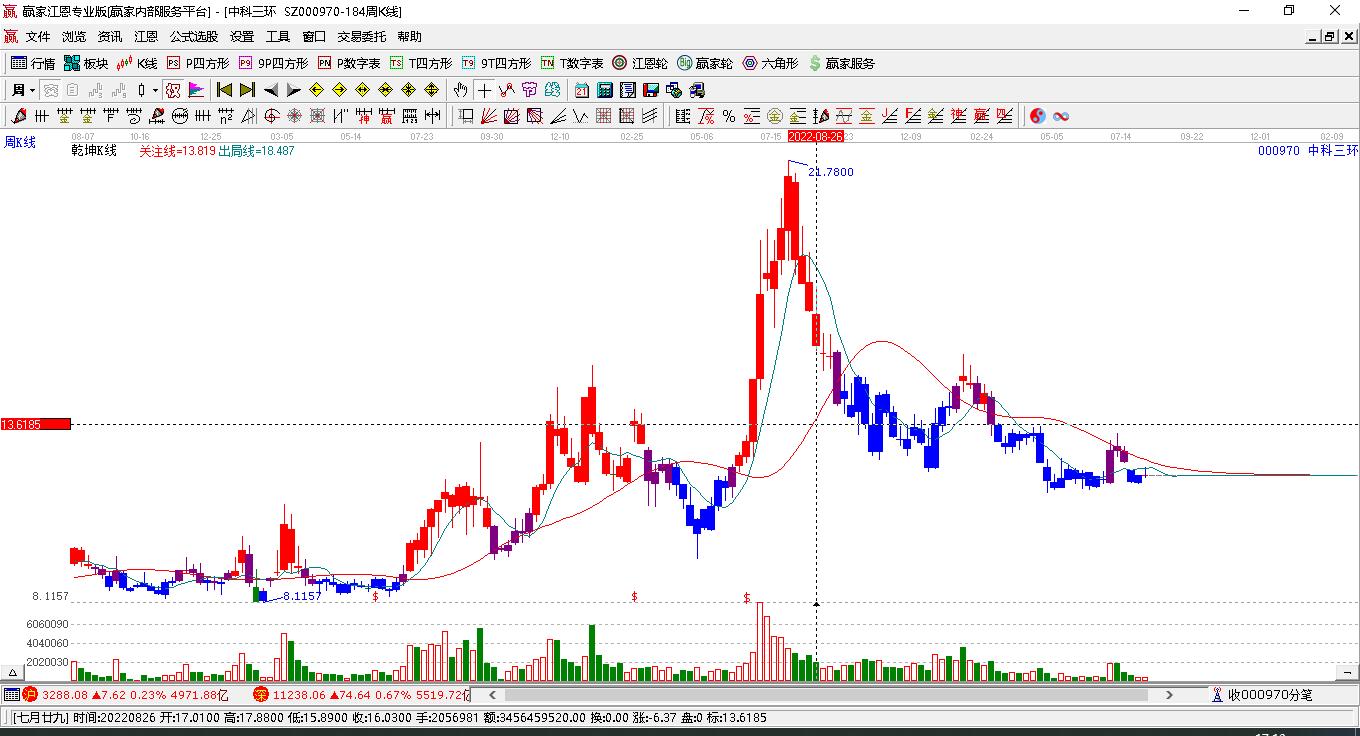1360x736 pixels.
Task: Expand the candlestick style dropdown arrow
Action: pos(155,90)
